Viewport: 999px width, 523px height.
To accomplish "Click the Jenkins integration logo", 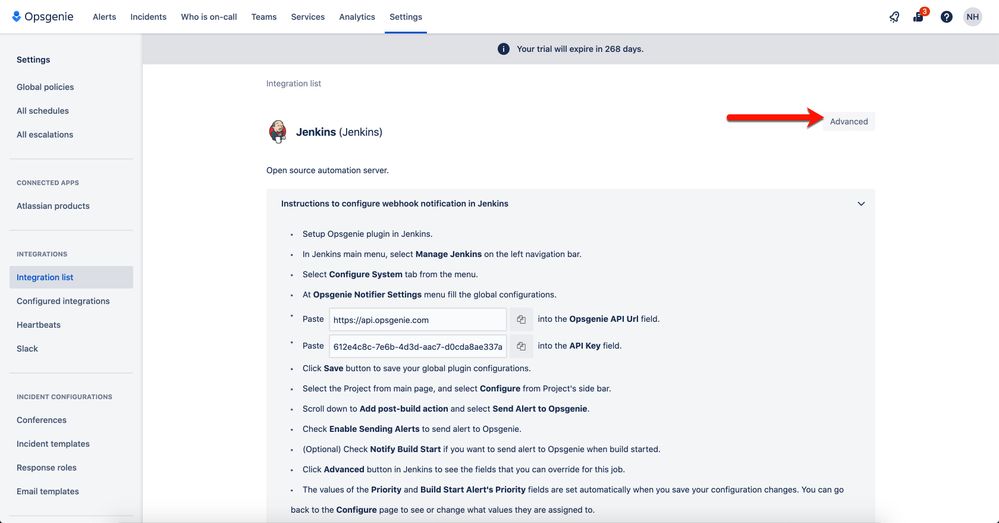I will [x=277, y=131].
